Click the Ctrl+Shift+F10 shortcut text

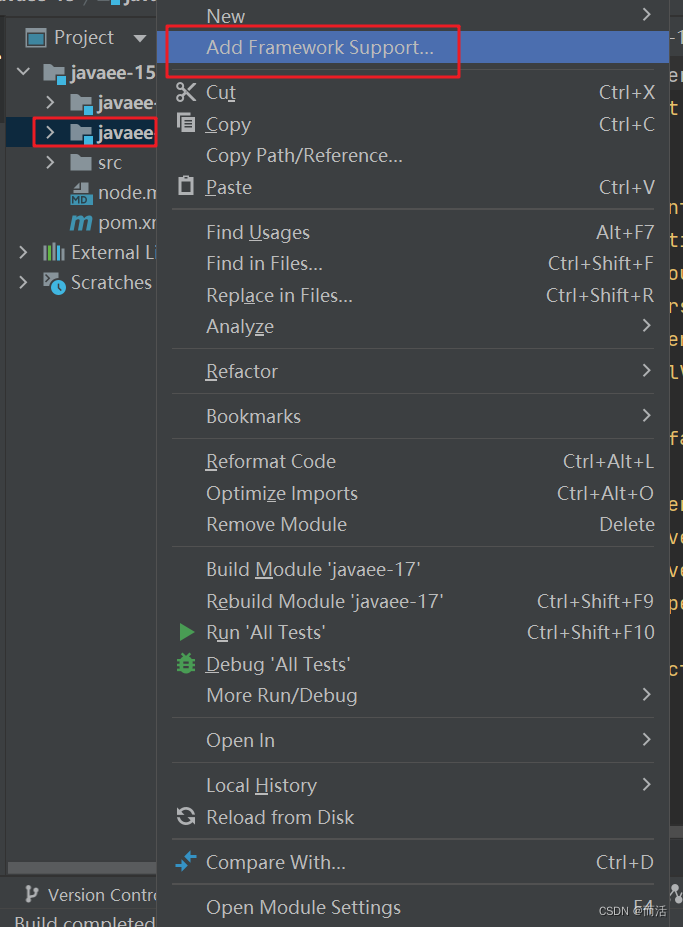click(590, 633)
